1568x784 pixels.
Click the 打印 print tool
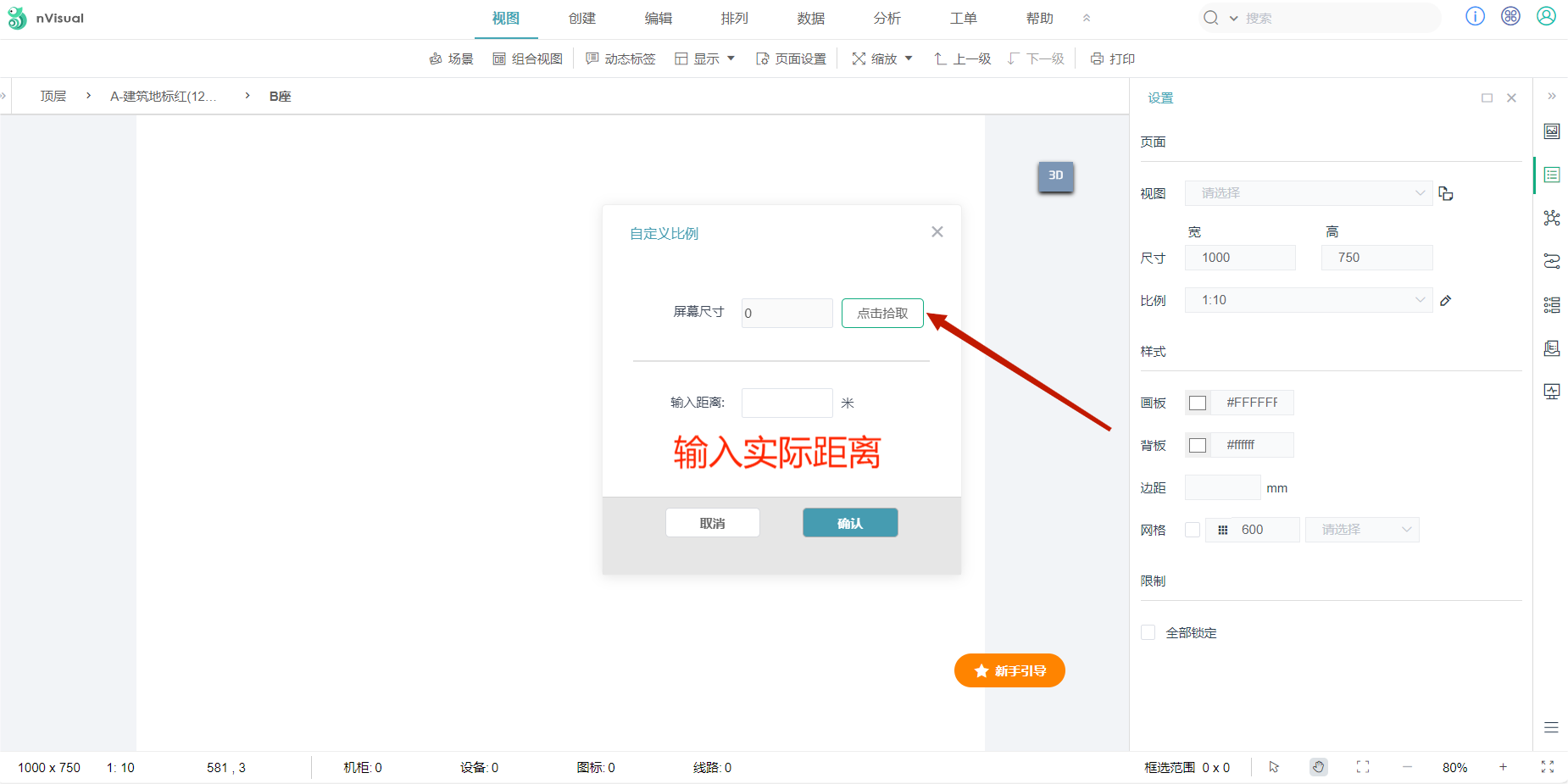(x=1112, y=58)
